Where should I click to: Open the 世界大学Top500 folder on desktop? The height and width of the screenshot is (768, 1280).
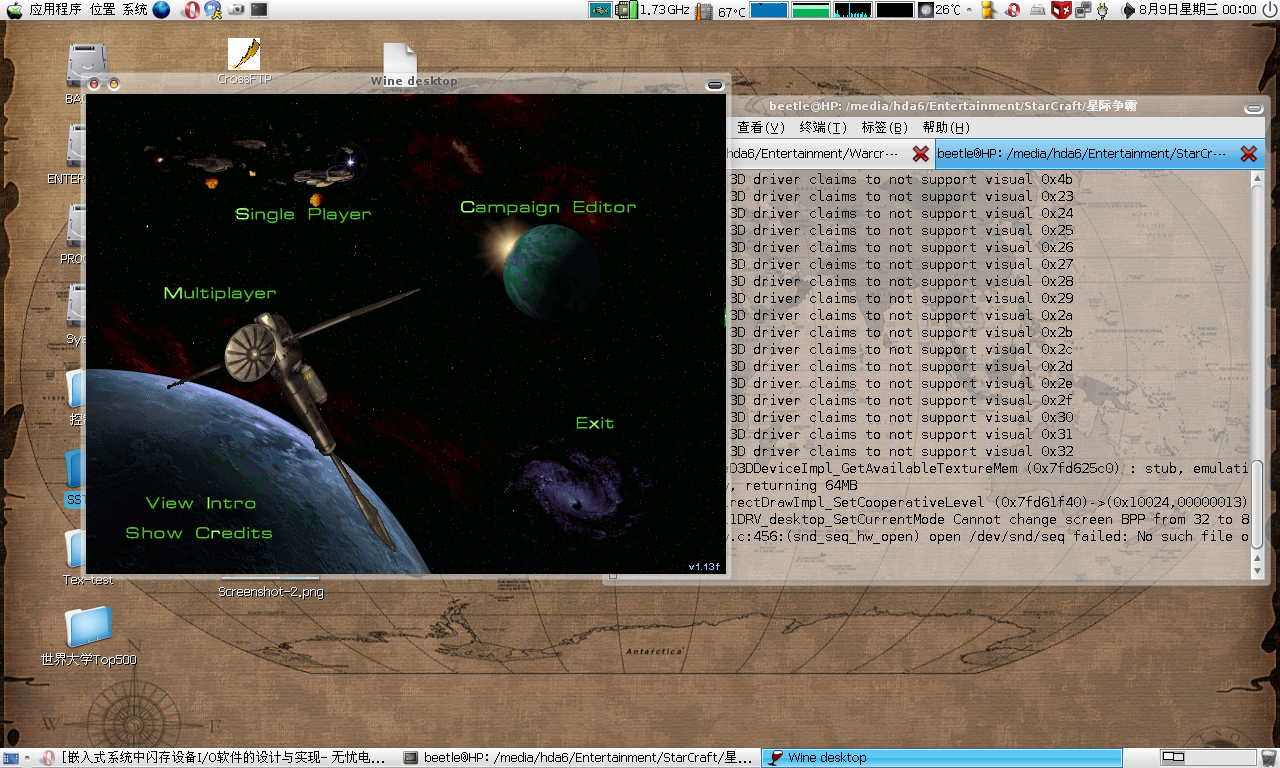(88, 636)
